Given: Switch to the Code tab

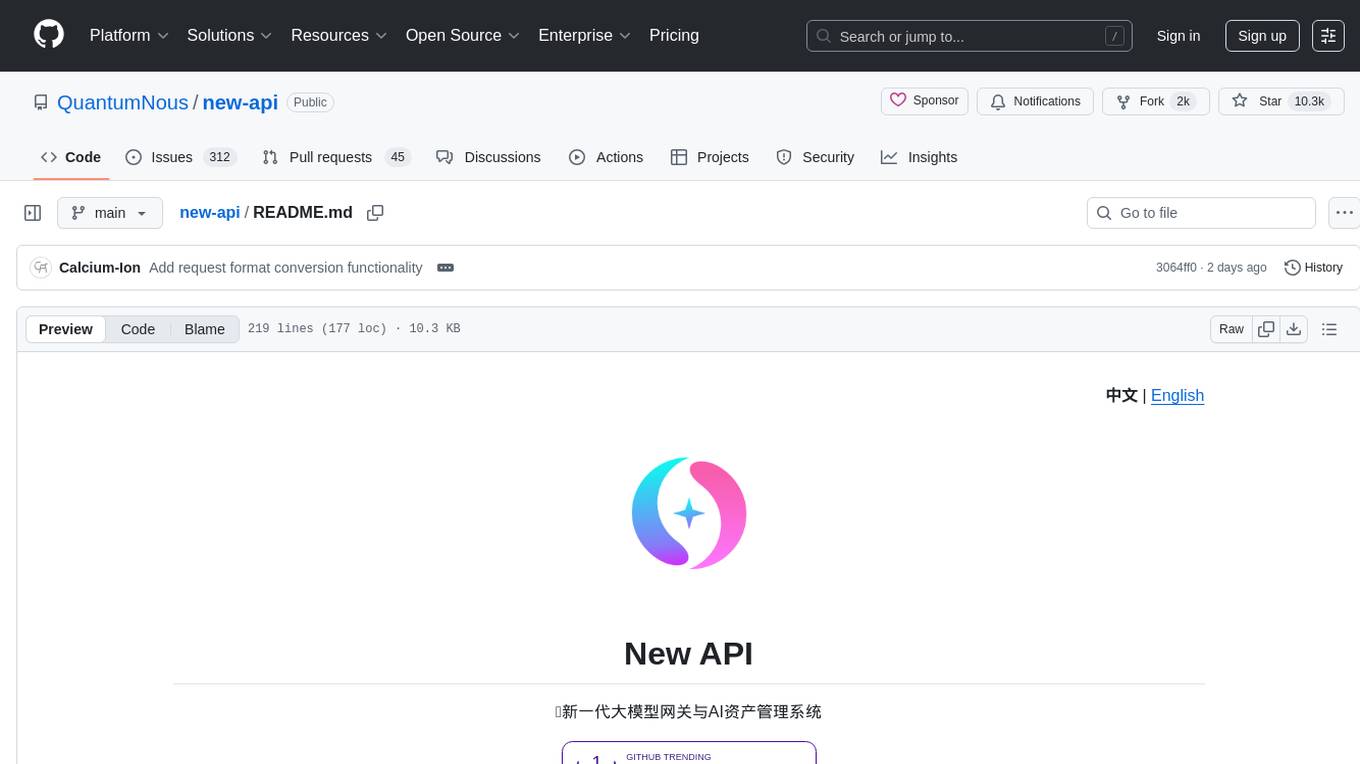Looking at the screenshot, I should pos(71,157).
